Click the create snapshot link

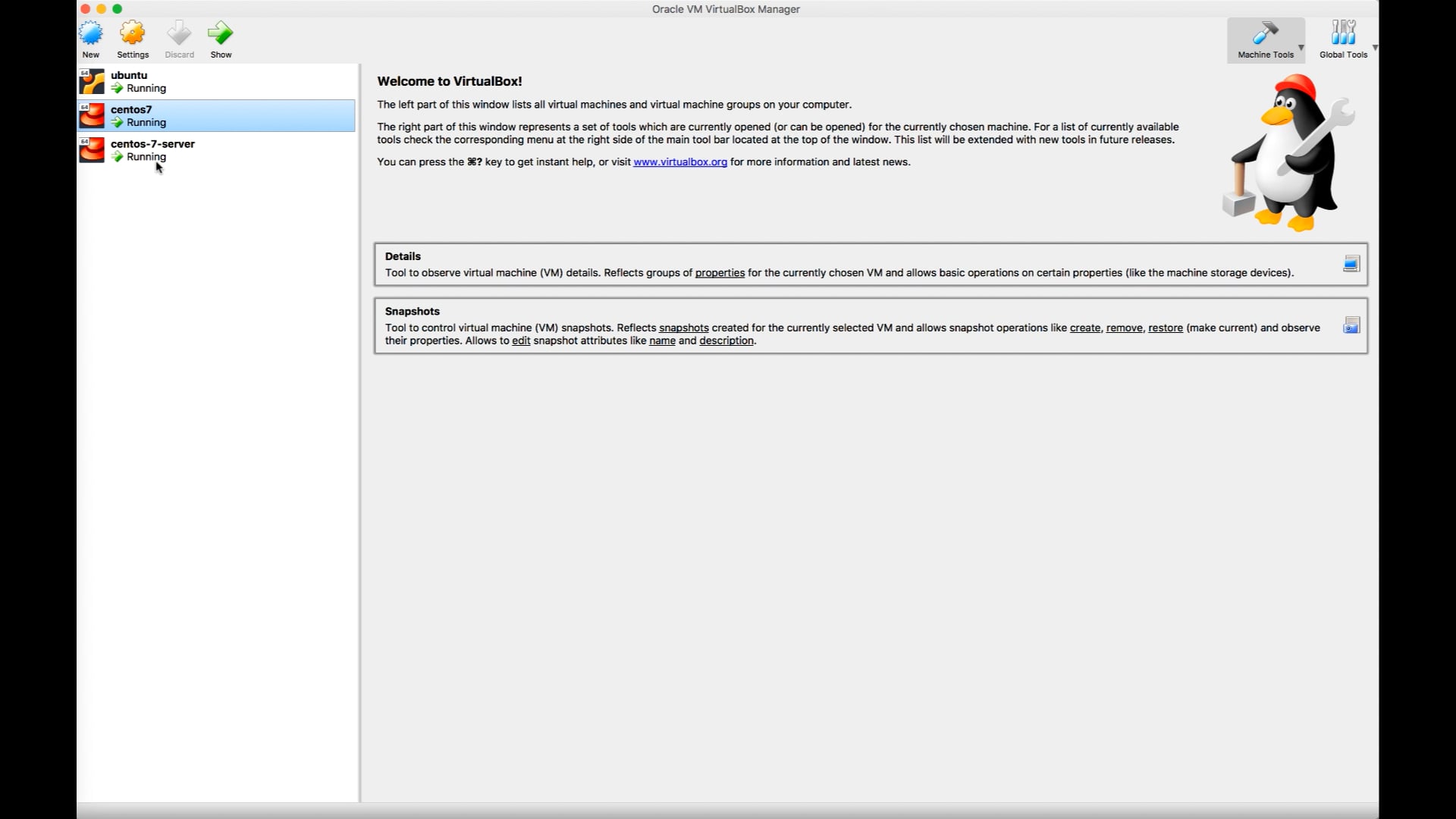click(x=1084, y=328)
